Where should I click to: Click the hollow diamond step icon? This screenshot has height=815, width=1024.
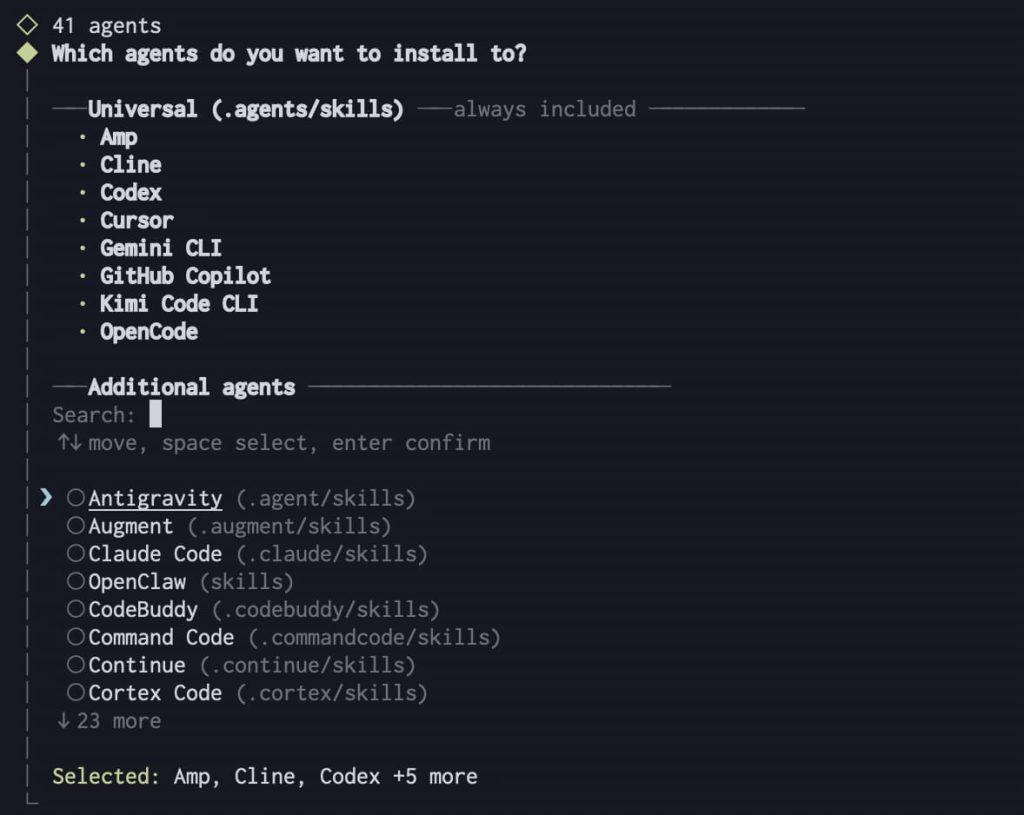[28, 25]
